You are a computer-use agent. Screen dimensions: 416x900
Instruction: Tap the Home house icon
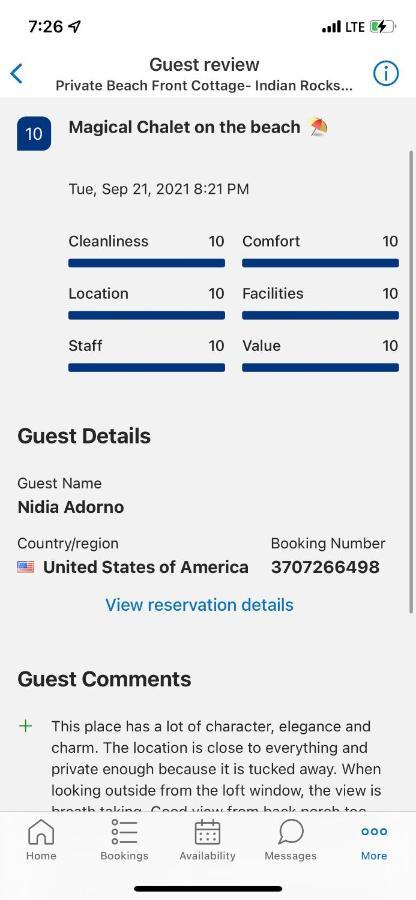click(41, 832)
